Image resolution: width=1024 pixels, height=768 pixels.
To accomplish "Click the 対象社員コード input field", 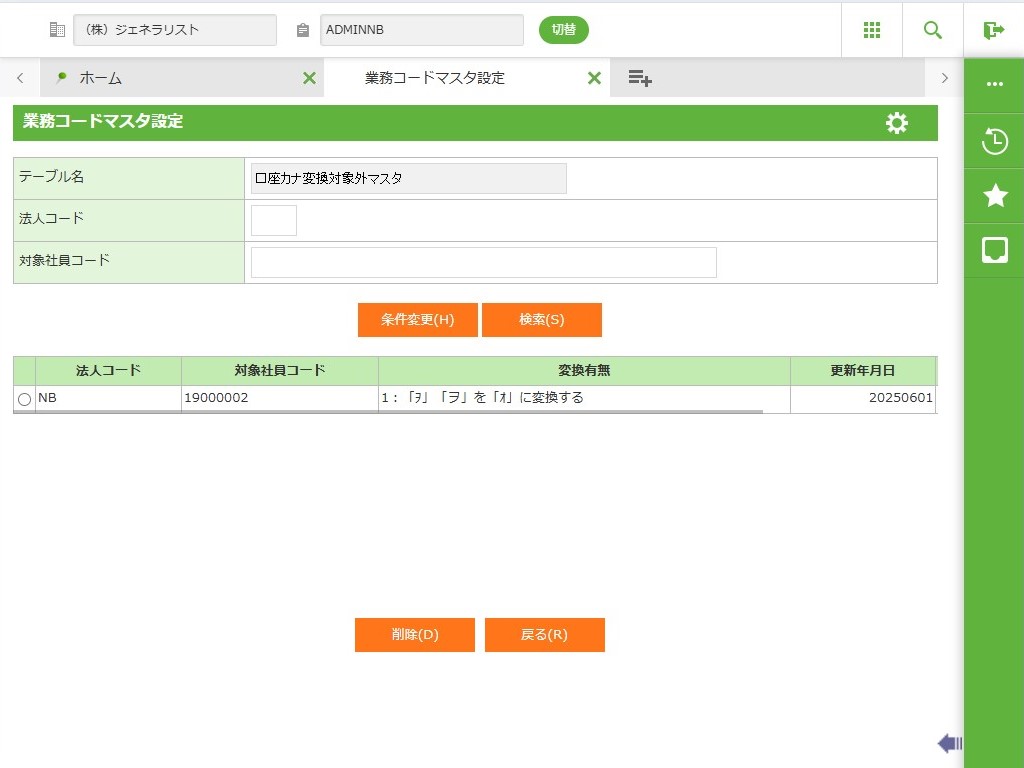I will pyautogui.click(x=483, y=262).
